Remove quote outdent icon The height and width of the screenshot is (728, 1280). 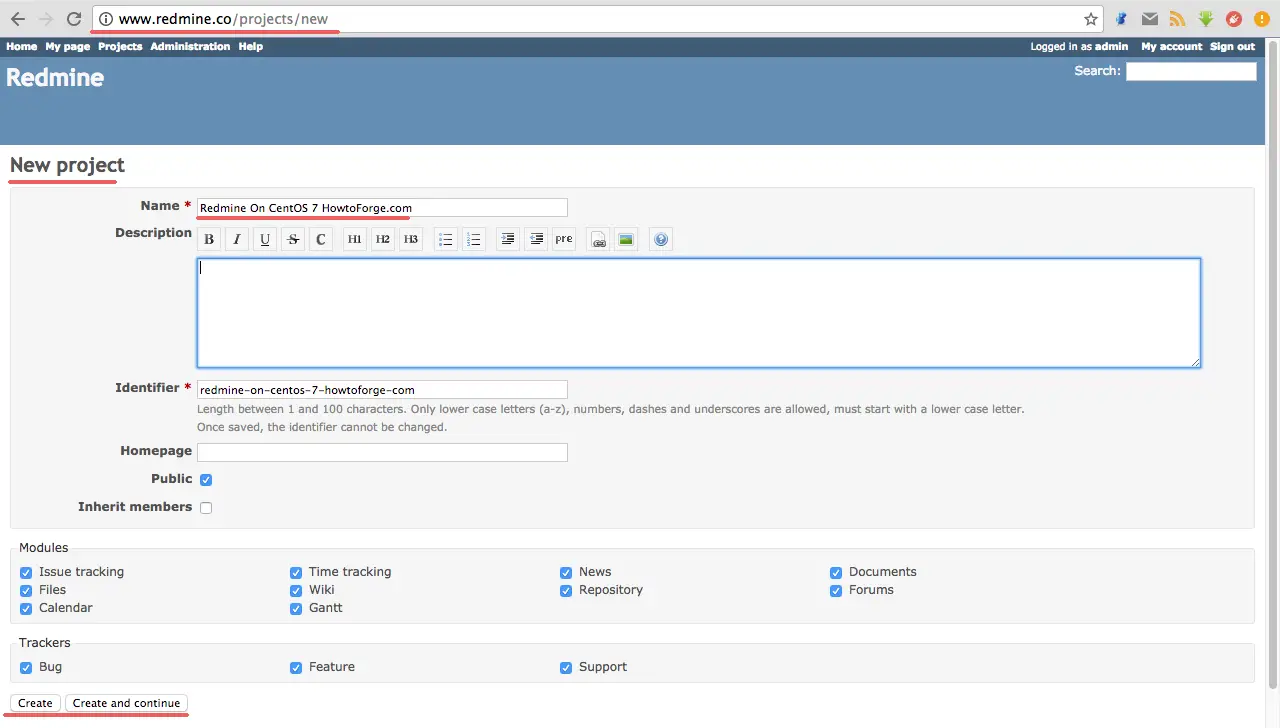tap(536, 239)
